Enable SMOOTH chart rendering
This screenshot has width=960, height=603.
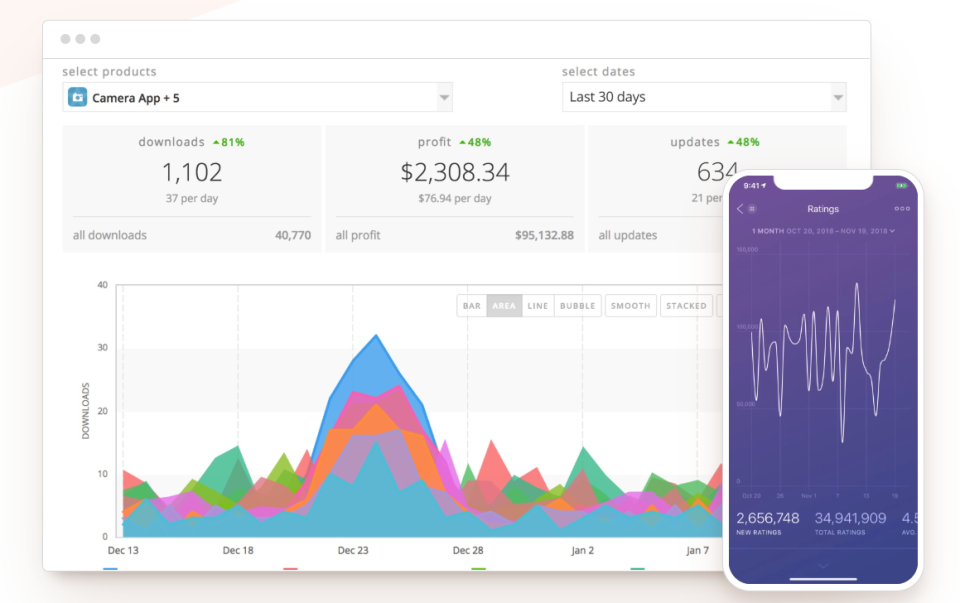coord(630,305)
